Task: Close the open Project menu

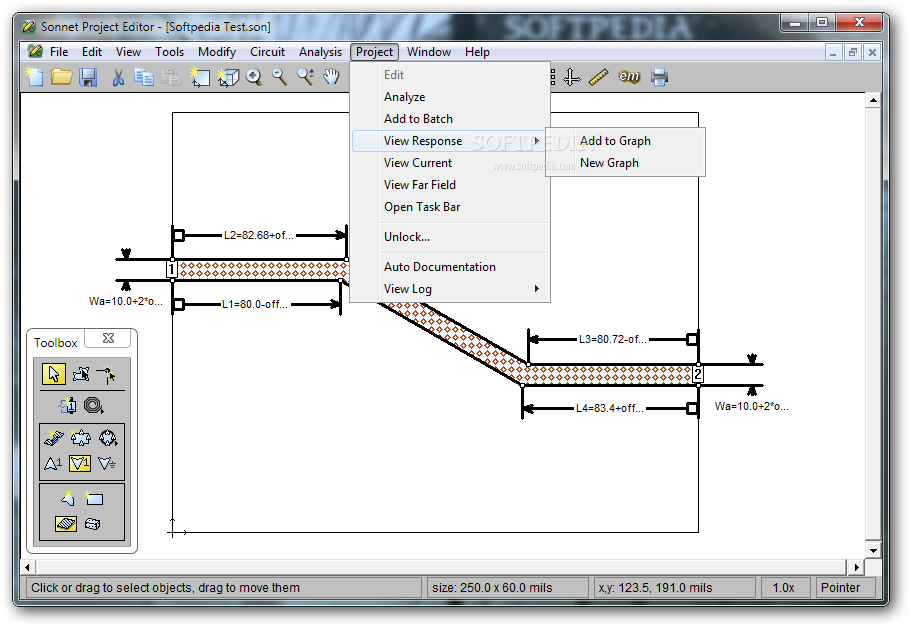Action: pos(374,52)
